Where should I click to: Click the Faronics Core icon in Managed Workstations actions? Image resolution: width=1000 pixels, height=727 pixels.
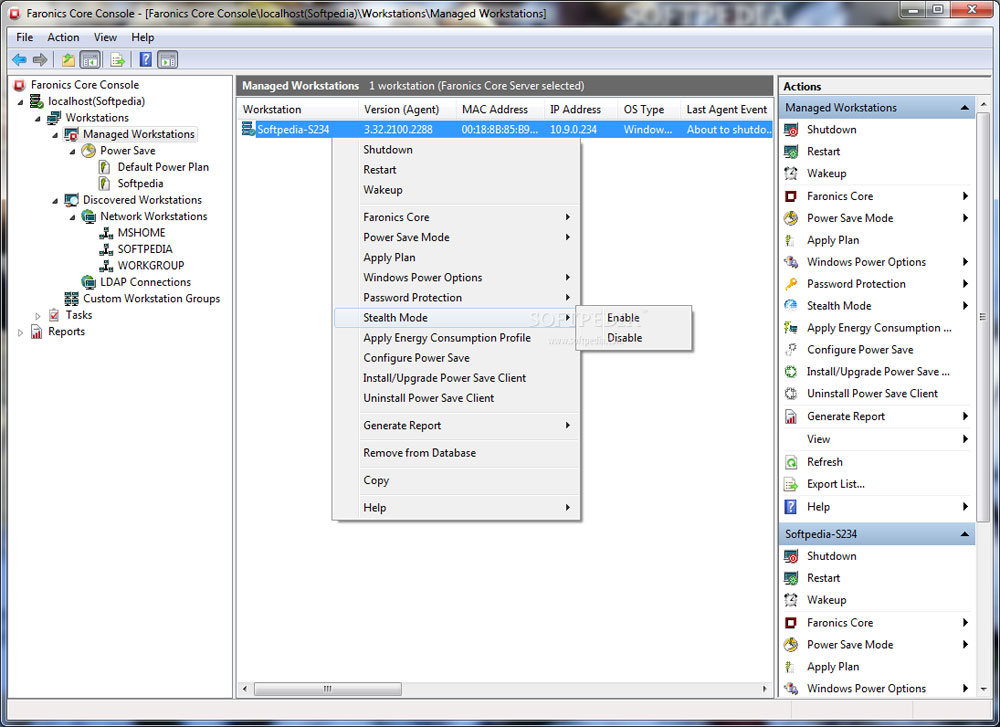point(791,196)
